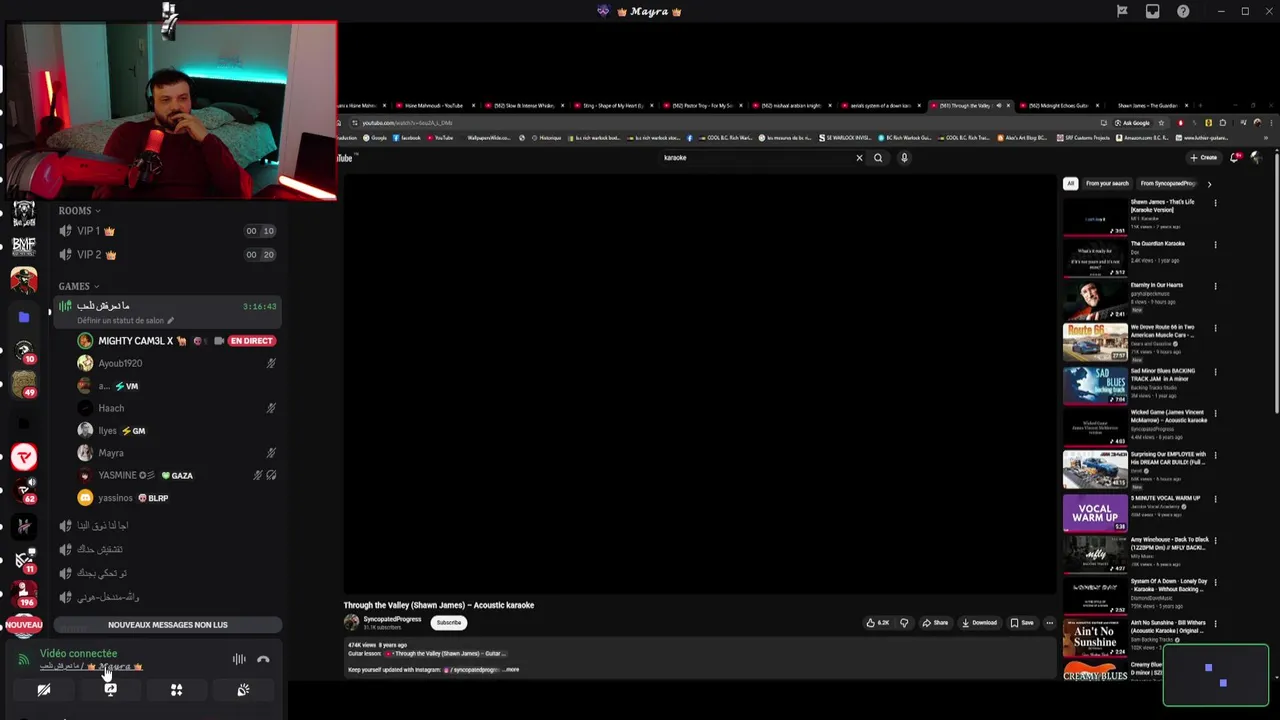This screenshot has height=720, width=1280.
Task: Click Subscribe to SyncopatedProgress
Action: coord(449,623)
